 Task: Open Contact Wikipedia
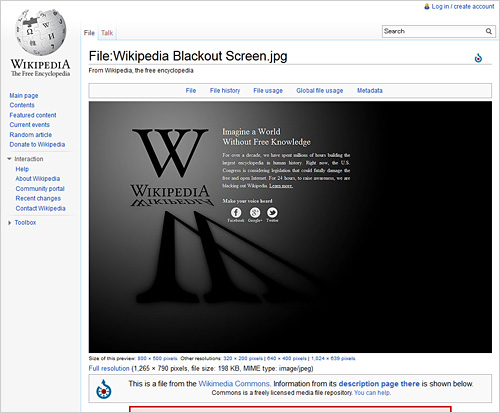click(x=40, y=208)
